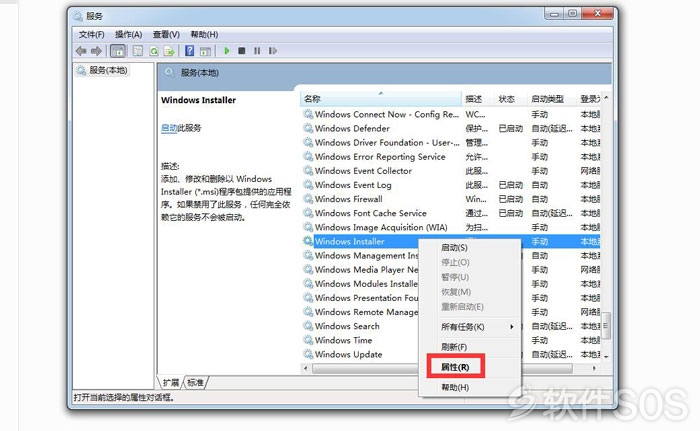
Task: Open the 查看(V) menu
Action: coord(166,34)
